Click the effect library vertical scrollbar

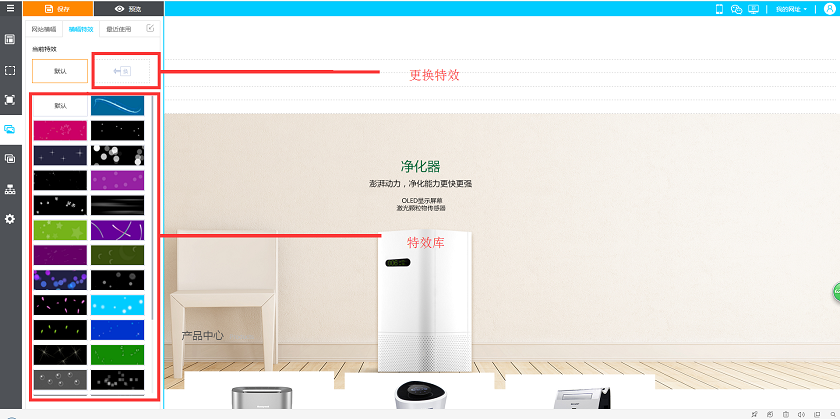click(153, 209)
